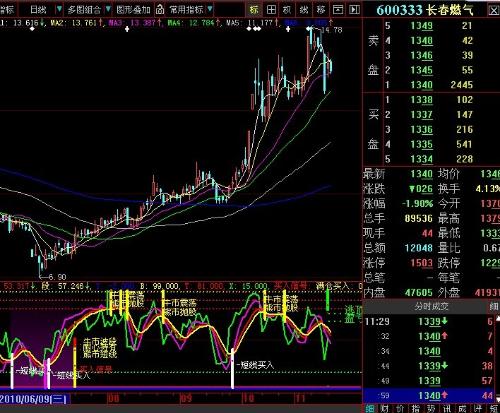Toggle the 标 toolbar button
Screen dimensions: 500x413
254,9
